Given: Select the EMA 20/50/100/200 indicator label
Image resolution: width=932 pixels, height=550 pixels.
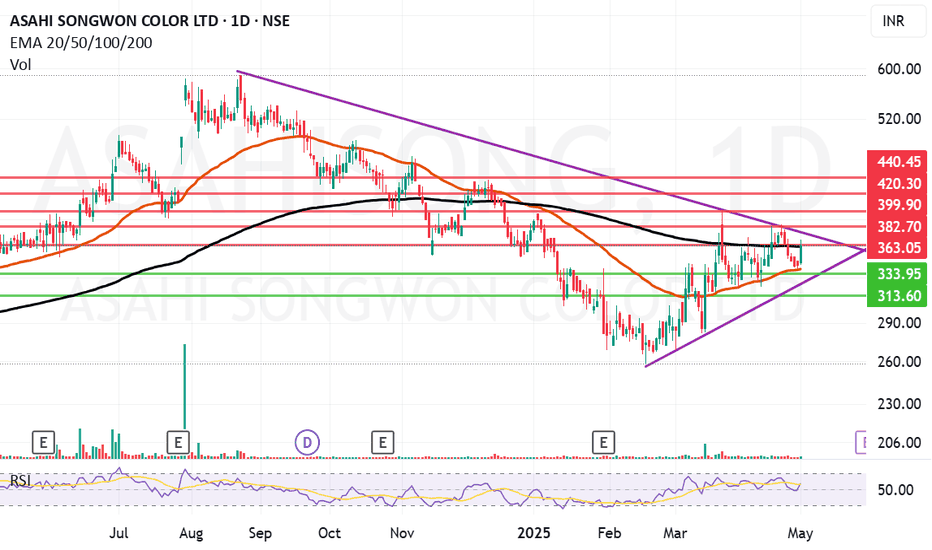Looking at the screenshot, I should pyautogui.click(x=81, y=43).
